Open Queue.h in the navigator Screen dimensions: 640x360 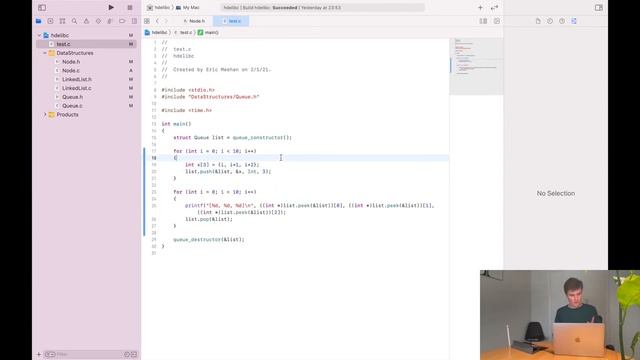[72, 97]
